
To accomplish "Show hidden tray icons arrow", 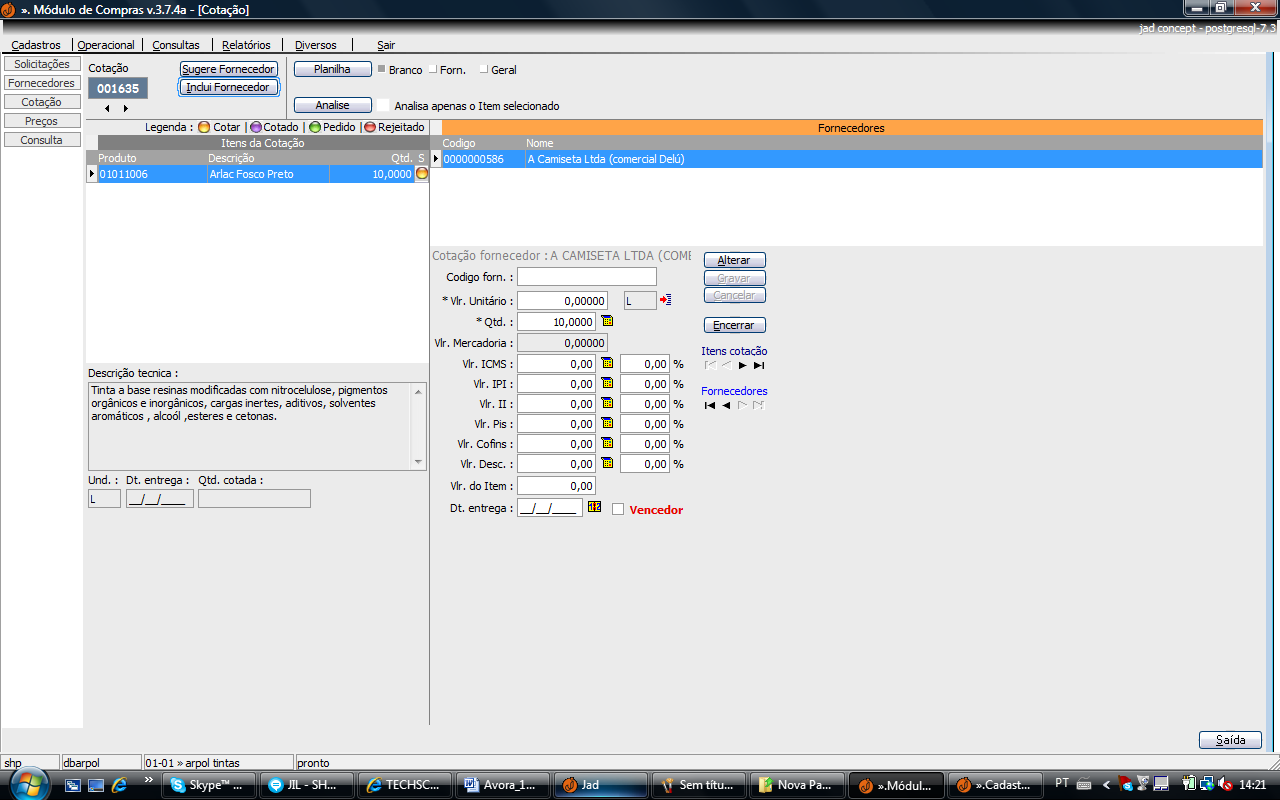I will [1106, 785].
